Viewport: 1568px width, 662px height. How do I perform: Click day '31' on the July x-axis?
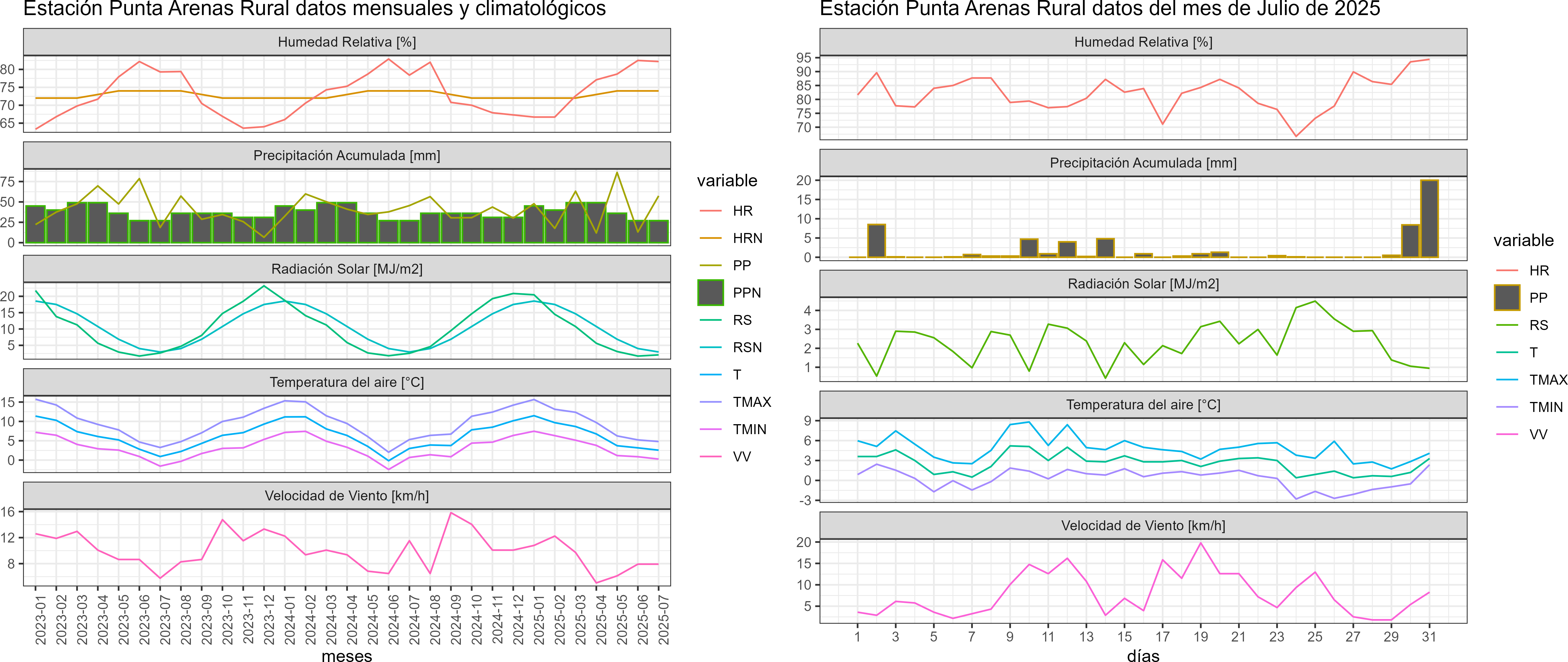click(x=1429, y=637)
